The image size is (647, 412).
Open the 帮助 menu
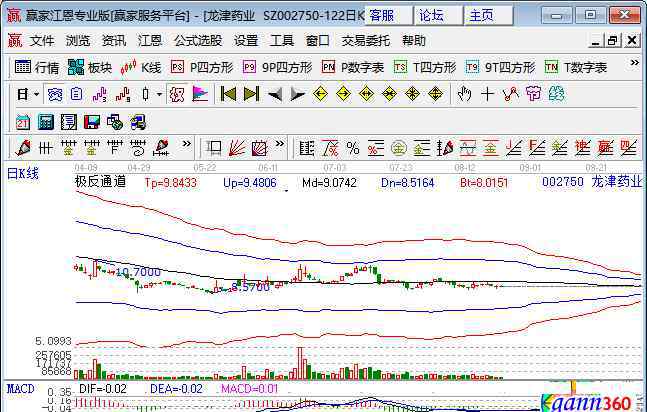[414, 41]
